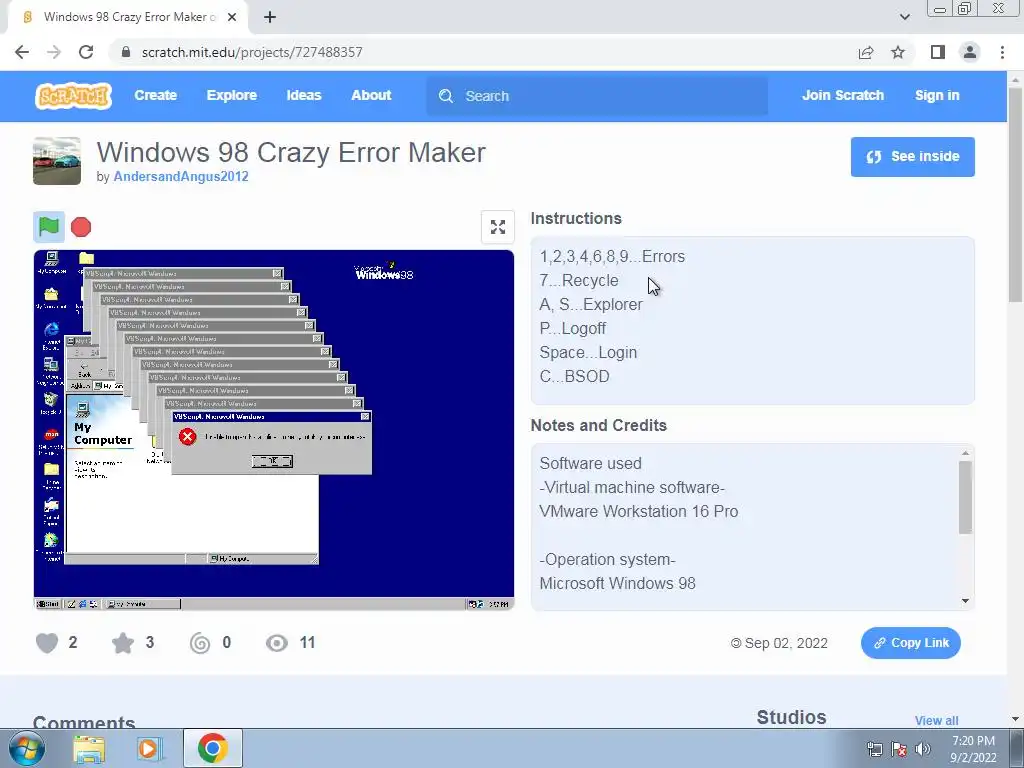This screenshot has width=1024, height=768.
Task: Click the See inside button
Action: pyautogui.click(x=912, y=157)
